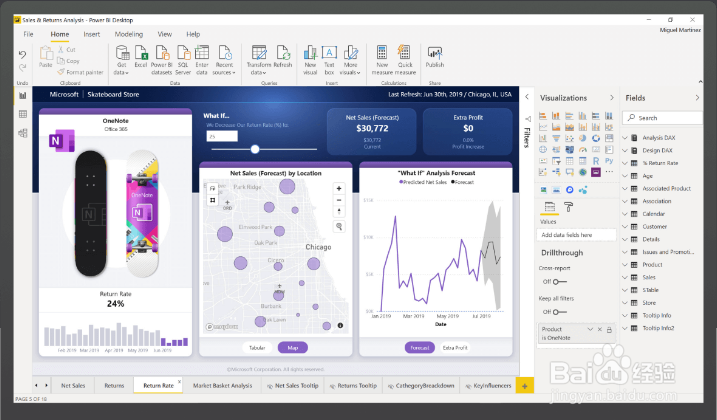This screenshot has width=717, height=420.
Task: Connect to SQL Server icon
Action: click(x=183, y=53)
